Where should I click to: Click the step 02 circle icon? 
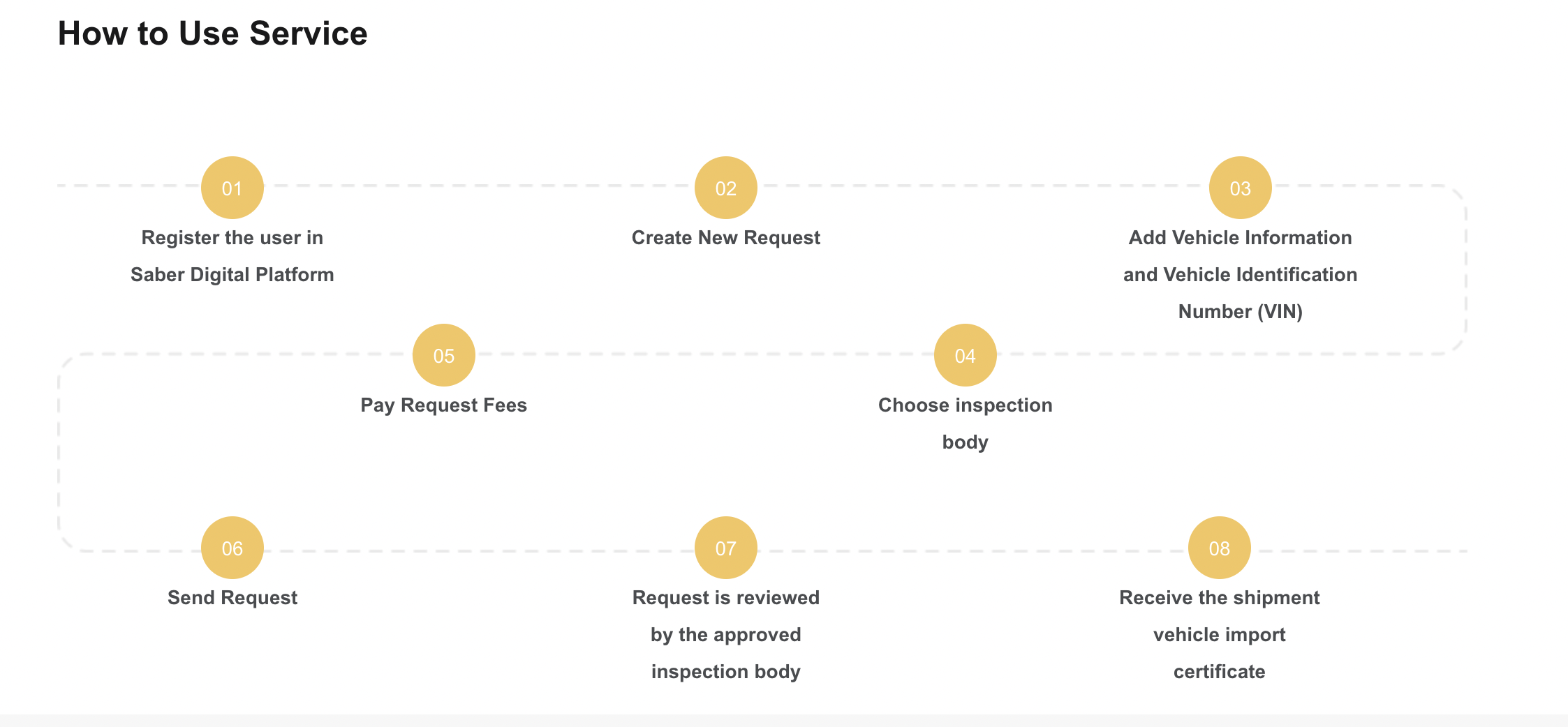[725, 188]
